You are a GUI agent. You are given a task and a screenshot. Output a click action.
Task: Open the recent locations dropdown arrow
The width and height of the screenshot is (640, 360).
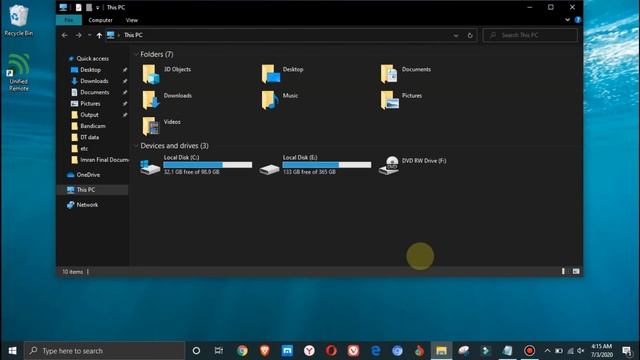point(89,35)
